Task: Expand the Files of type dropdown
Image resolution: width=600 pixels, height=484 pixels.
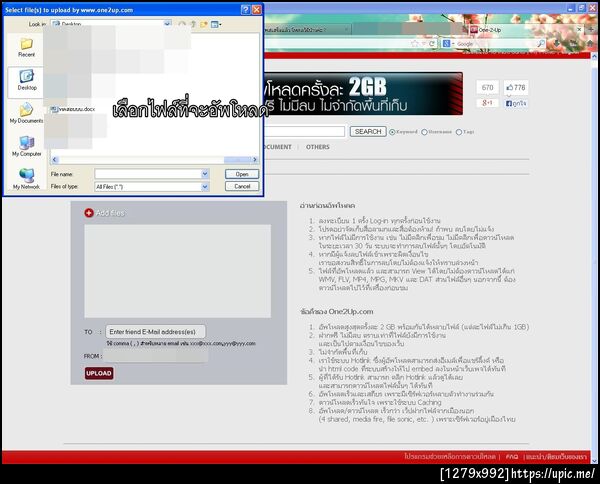Action: (205, 187)
